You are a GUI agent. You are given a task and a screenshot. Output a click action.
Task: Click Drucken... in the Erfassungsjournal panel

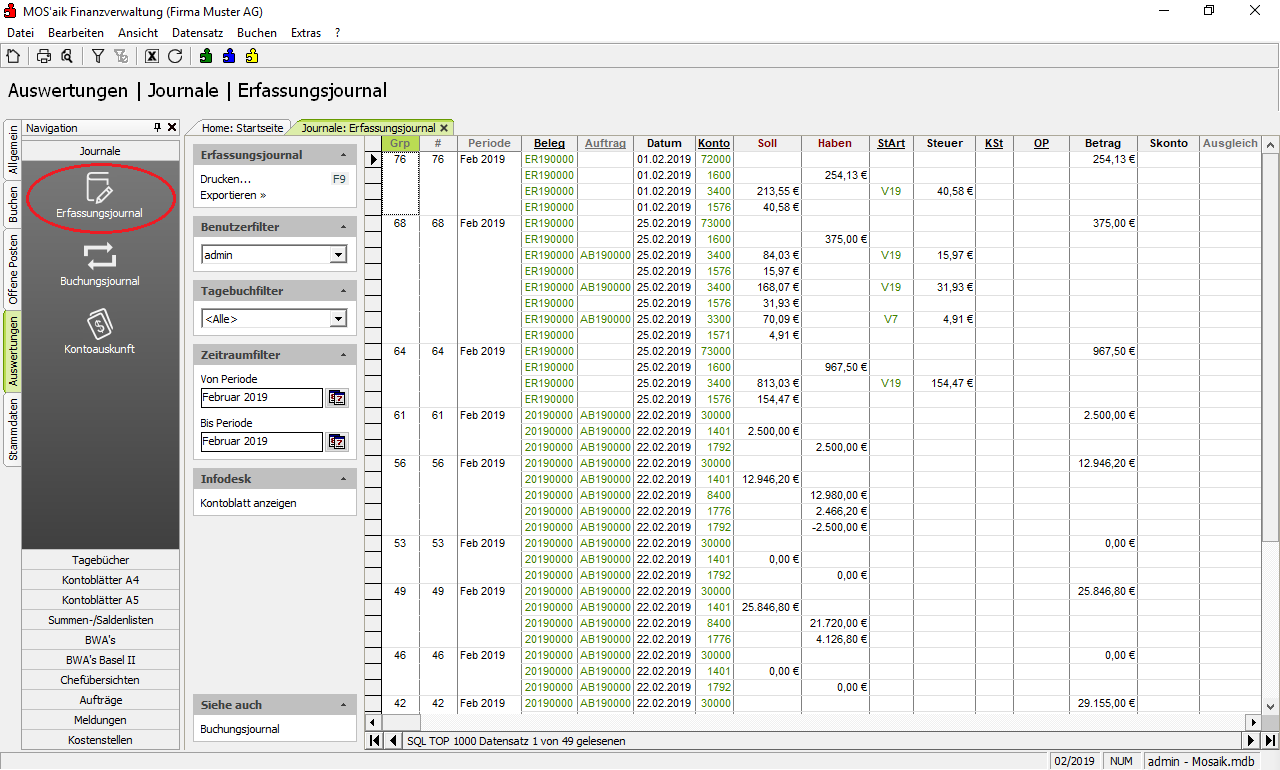click(226, 179)
